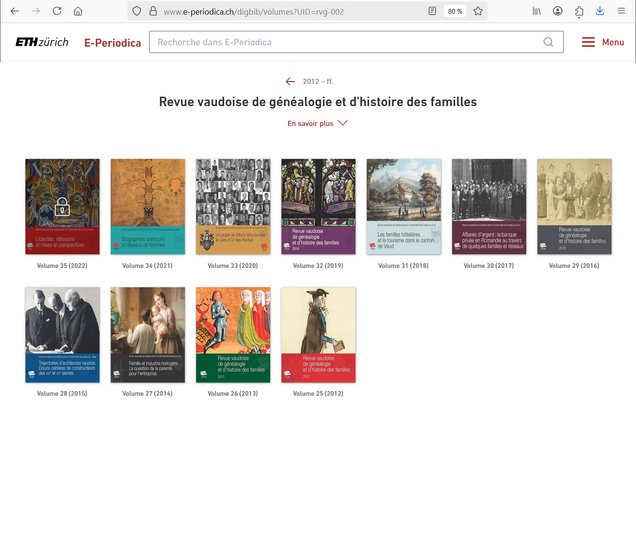The image size is (636, 533).
Task: Open the Firefox account icon
Action: coord(558,11)
